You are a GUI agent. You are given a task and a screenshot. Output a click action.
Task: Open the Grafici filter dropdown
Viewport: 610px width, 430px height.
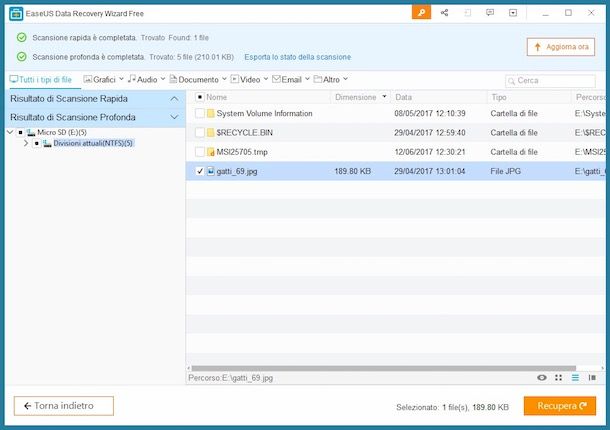click(121, 79)
